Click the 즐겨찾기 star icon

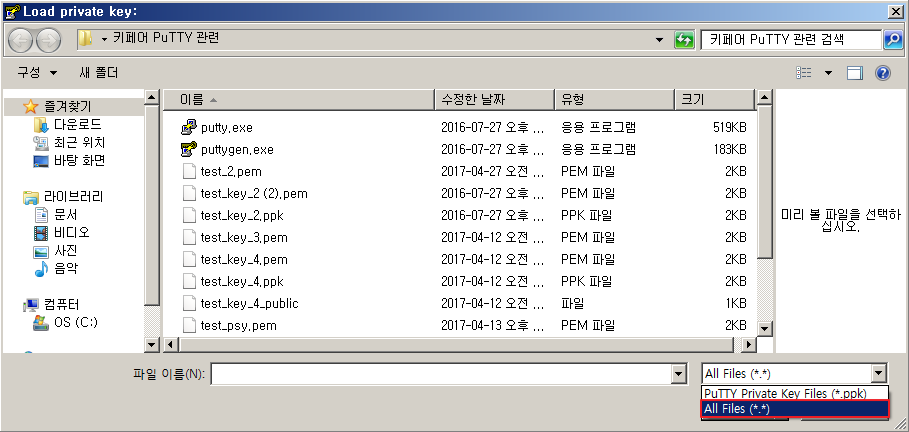click(x=30, y=107)
